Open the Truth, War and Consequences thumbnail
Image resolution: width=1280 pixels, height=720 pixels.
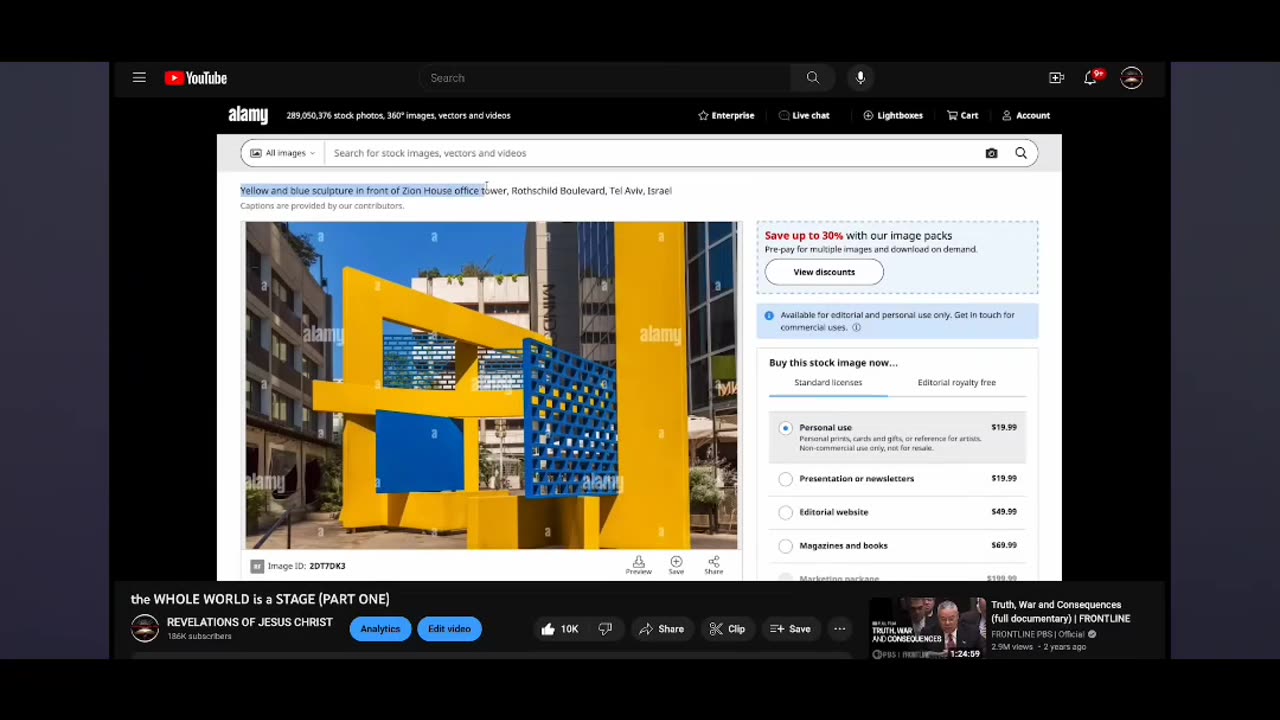pos(927,628)
